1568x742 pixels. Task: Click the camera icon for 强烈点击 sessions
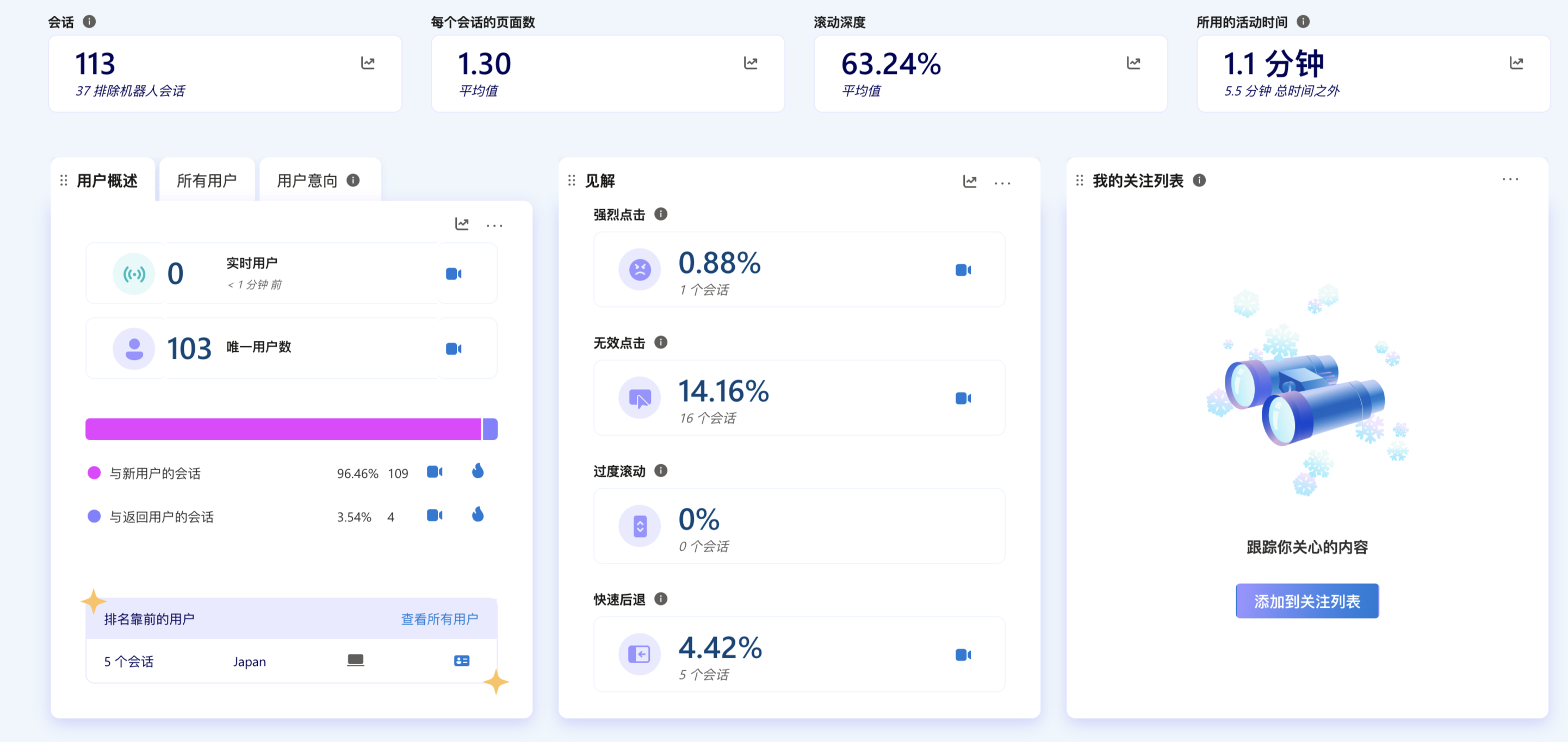[964, 270]
